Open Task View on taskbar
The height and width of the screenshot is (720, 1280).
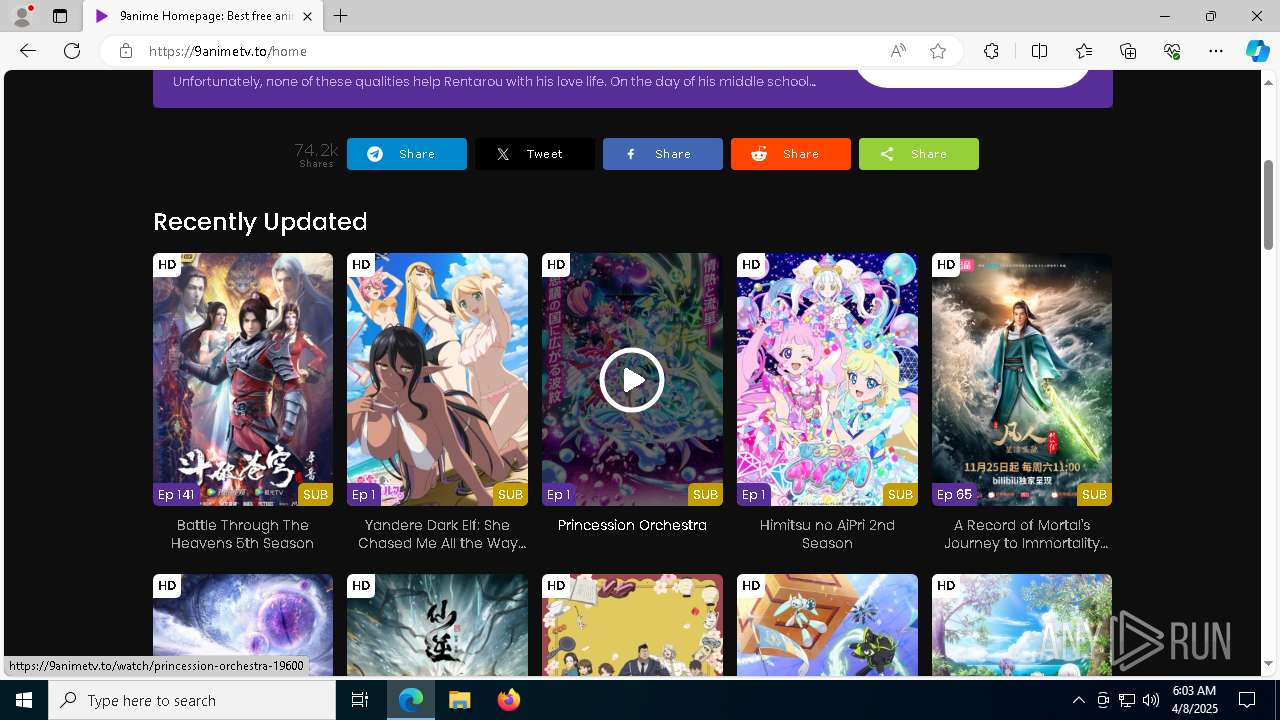click(x=360, y=700)
